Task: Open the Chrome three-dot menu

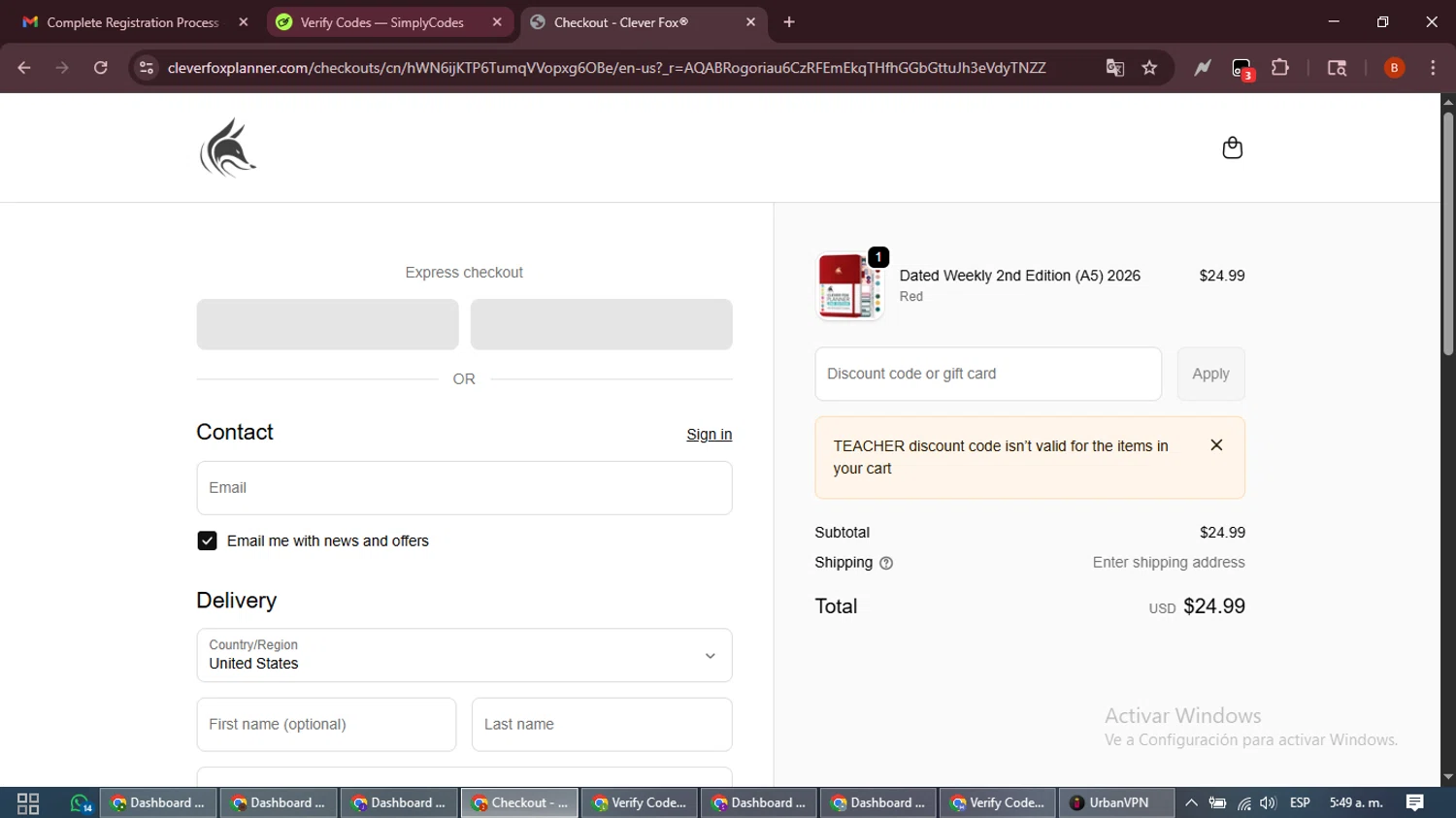Action: (x=1433, y=68)
